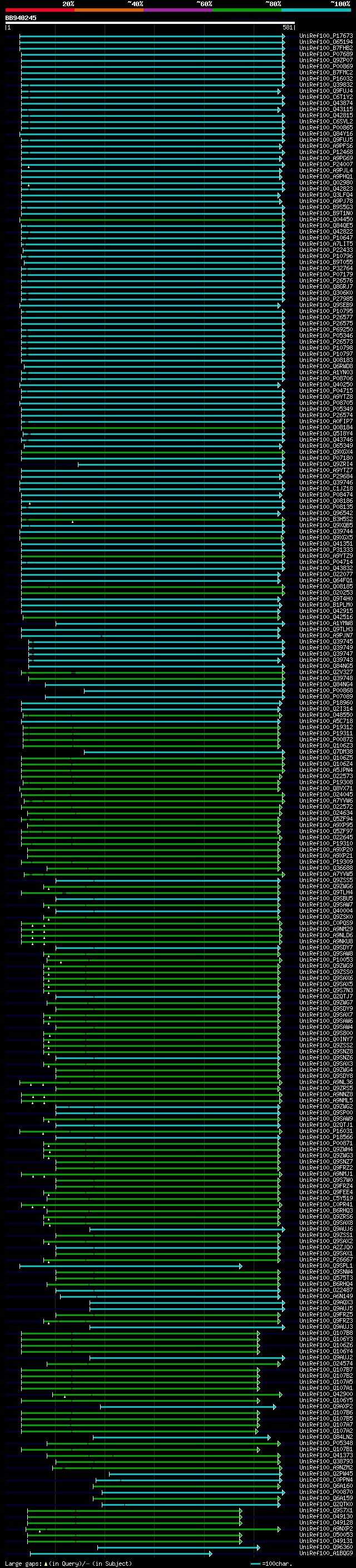This screenshot has width=356, height=1568.
Task: Select hit label UniRef100_P19309
Action: (x=326, y=862)
